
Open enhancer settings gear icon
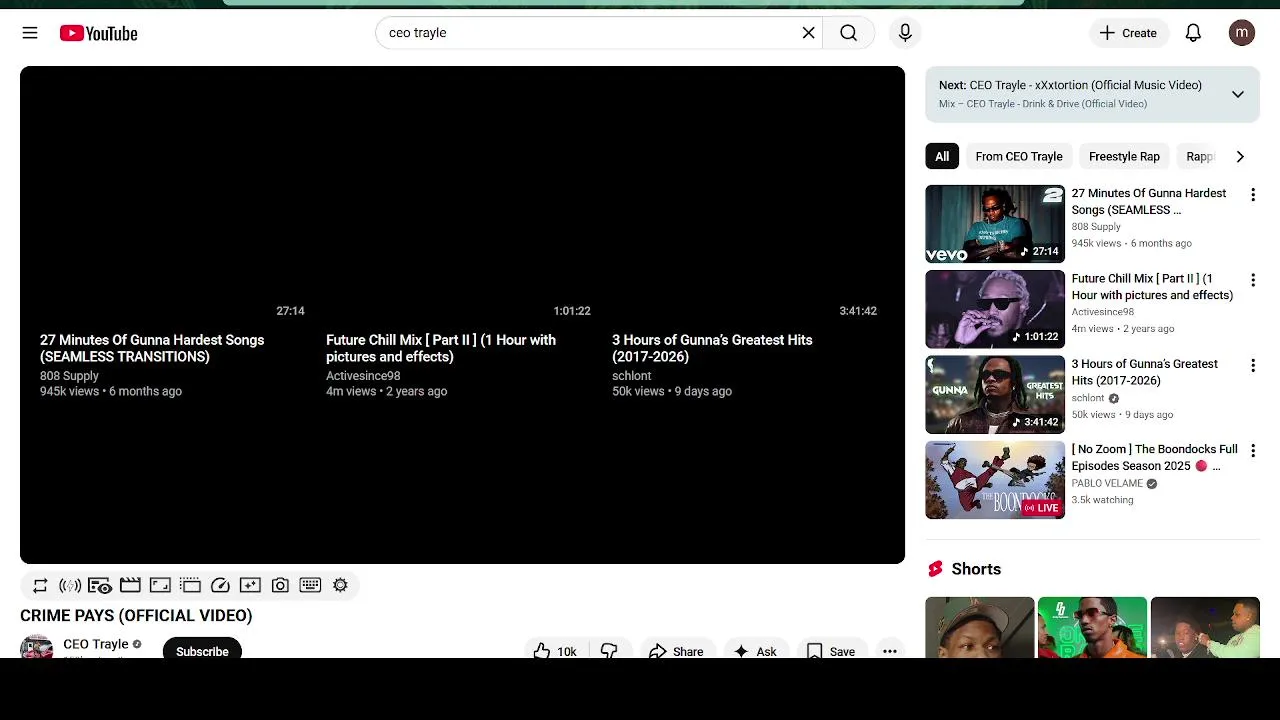[340, 585]
